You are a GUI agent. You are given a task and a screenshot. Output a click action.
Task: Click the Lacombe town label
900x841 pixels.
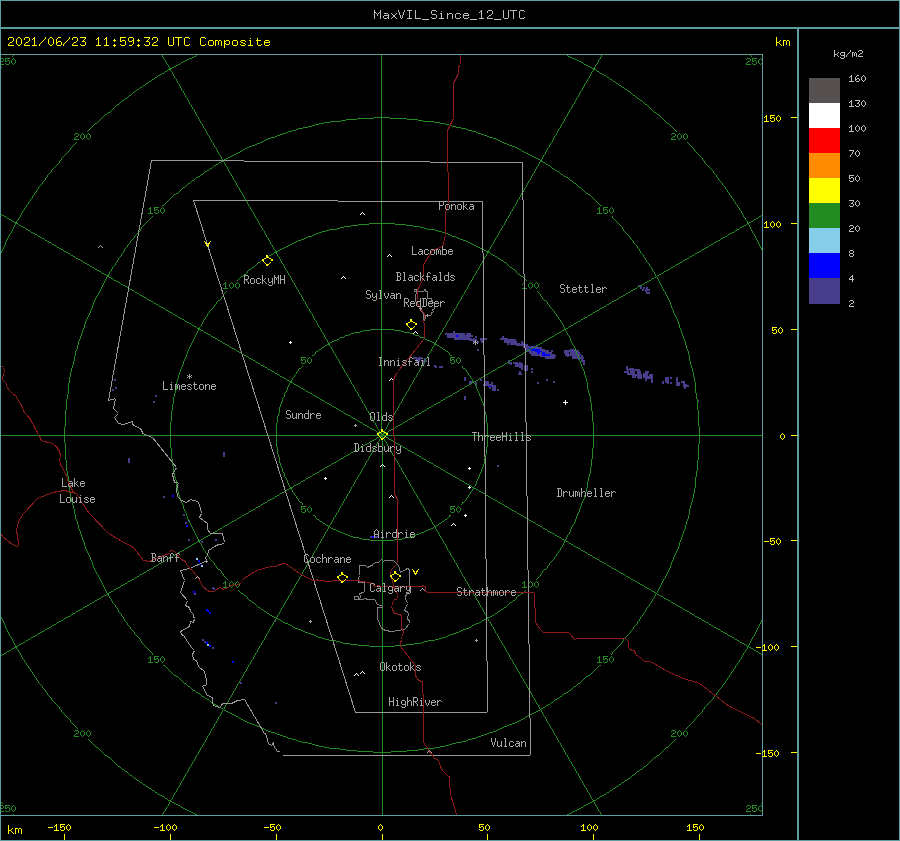[432, 251]
